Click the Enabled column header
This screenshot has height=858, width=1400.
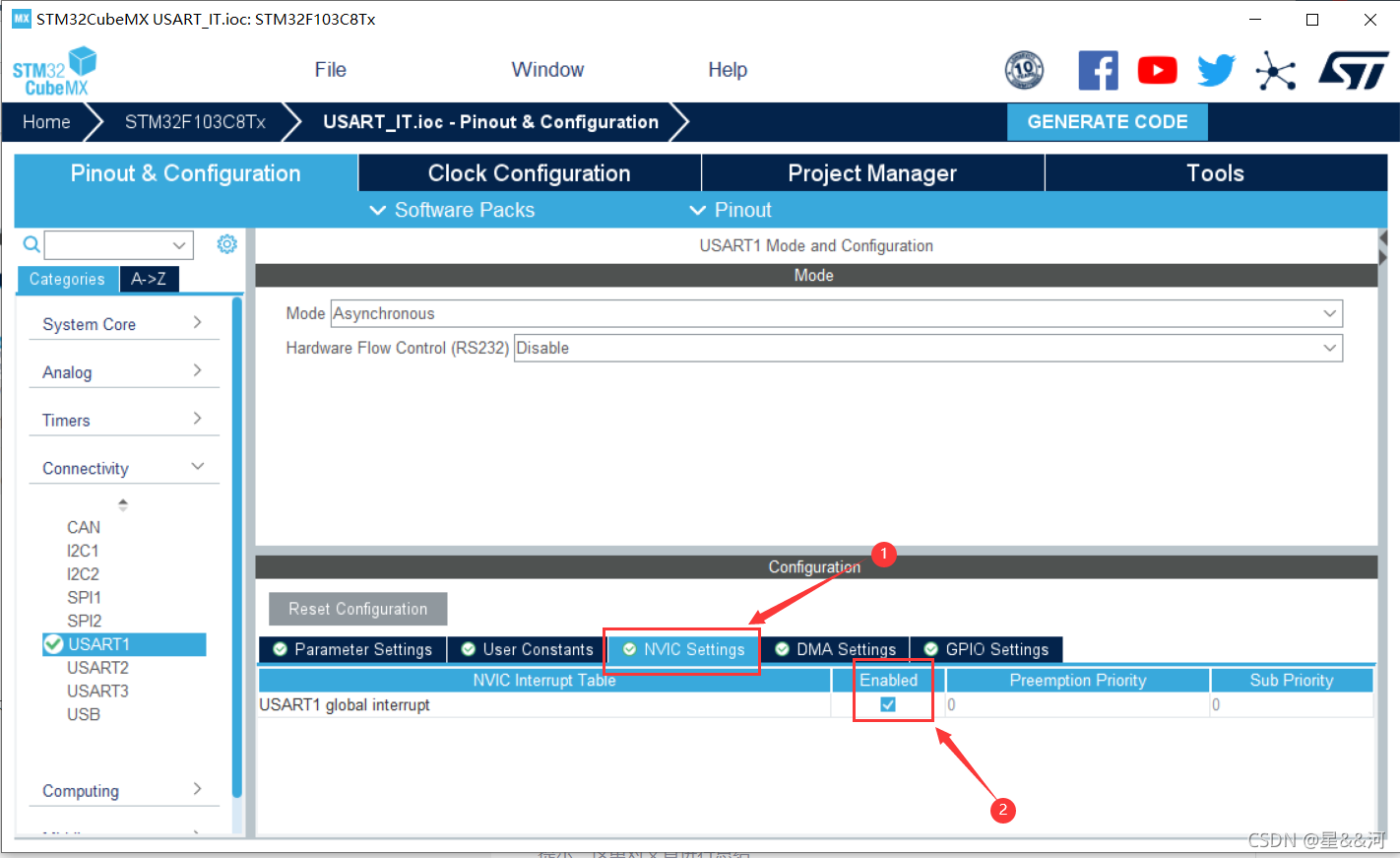pyautogui.click(x=889, y=680)
